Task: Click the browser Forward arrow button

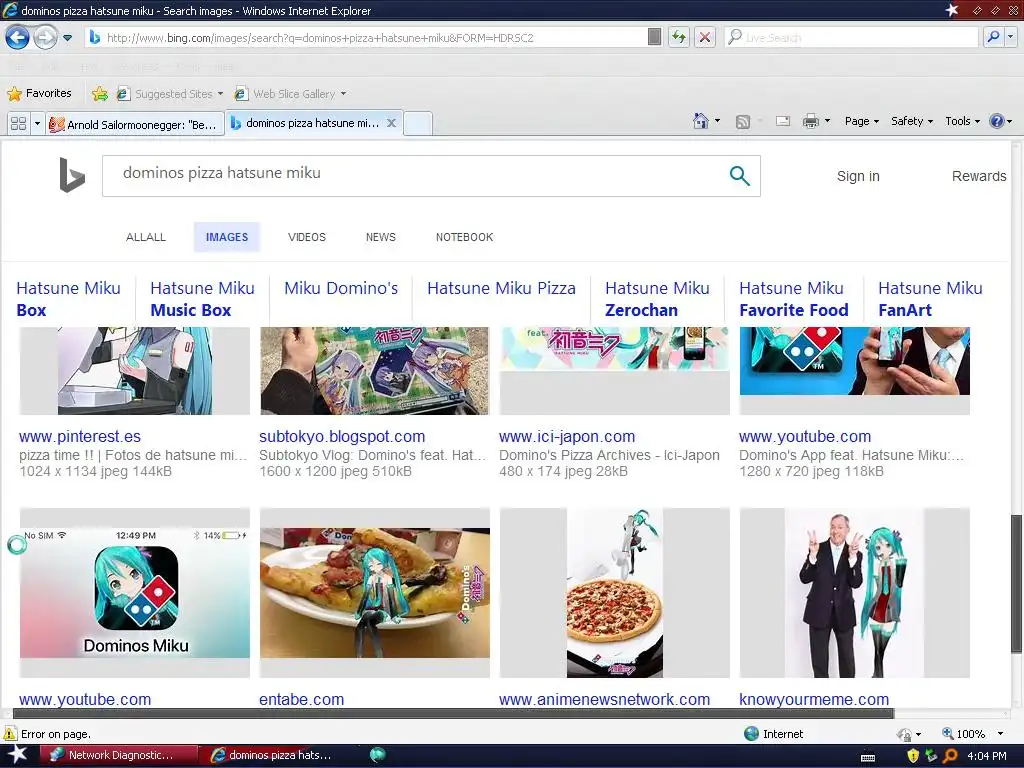Action: (45, 37)
